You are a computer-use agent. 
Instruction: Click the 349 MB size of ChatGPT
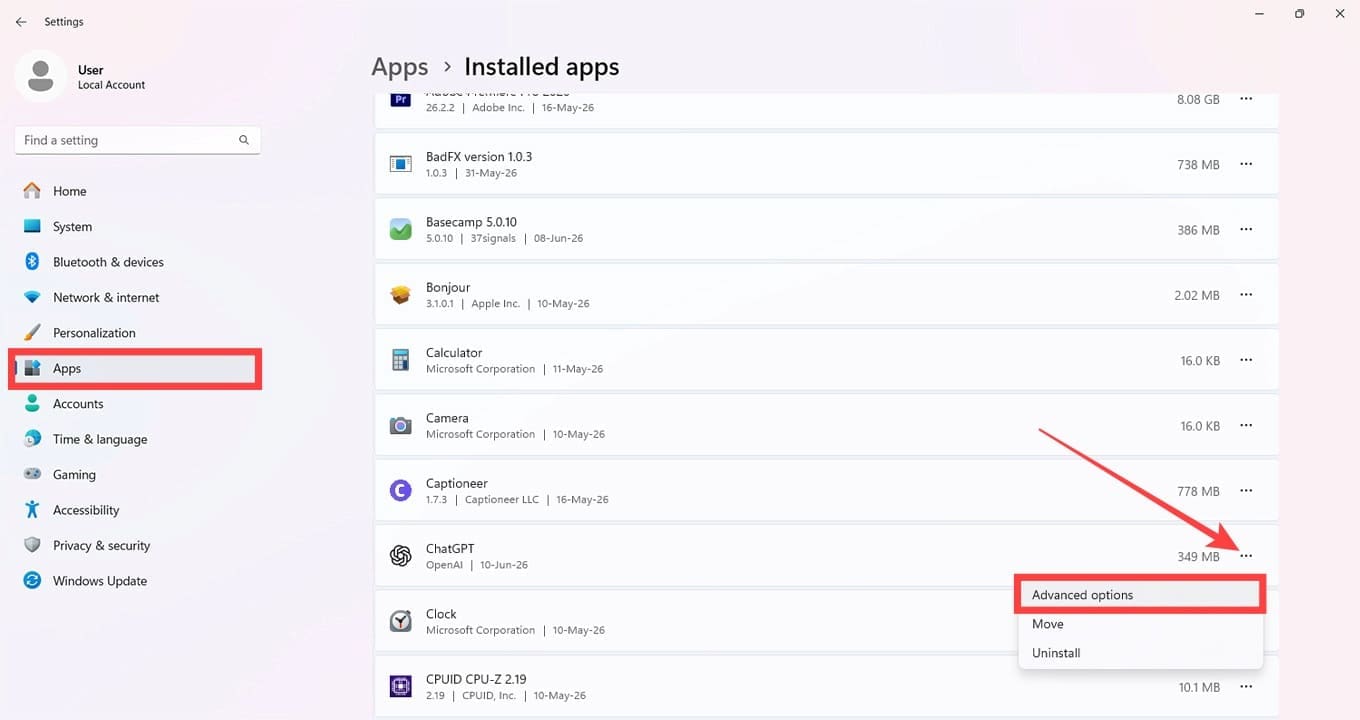coord(1198,556)
